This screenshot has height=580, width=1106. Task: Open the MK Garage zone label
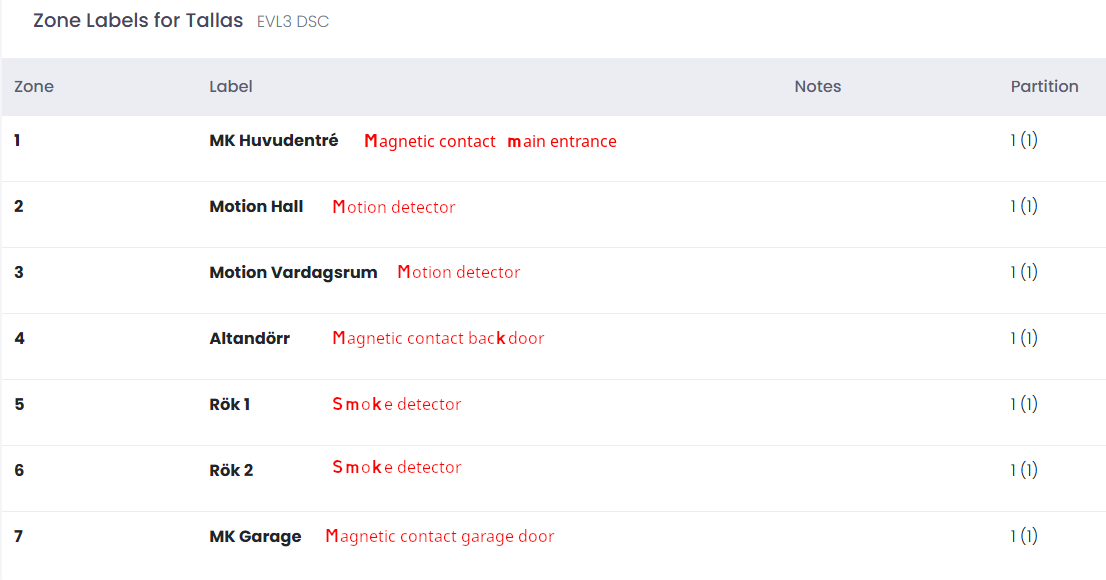[x=255, y=536]
